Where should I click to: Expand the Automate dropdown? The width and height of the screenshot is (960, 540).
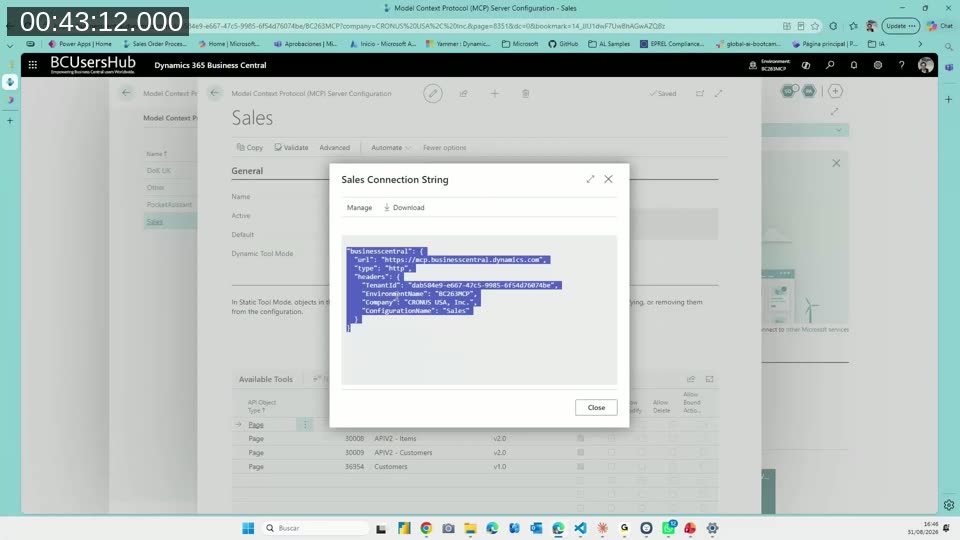coord(391,148)
